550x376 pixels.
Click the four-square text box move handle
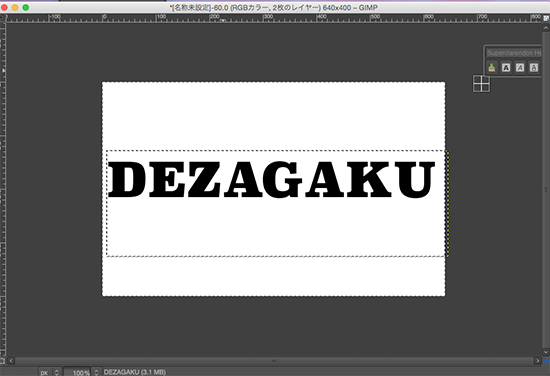pos(481,84)
